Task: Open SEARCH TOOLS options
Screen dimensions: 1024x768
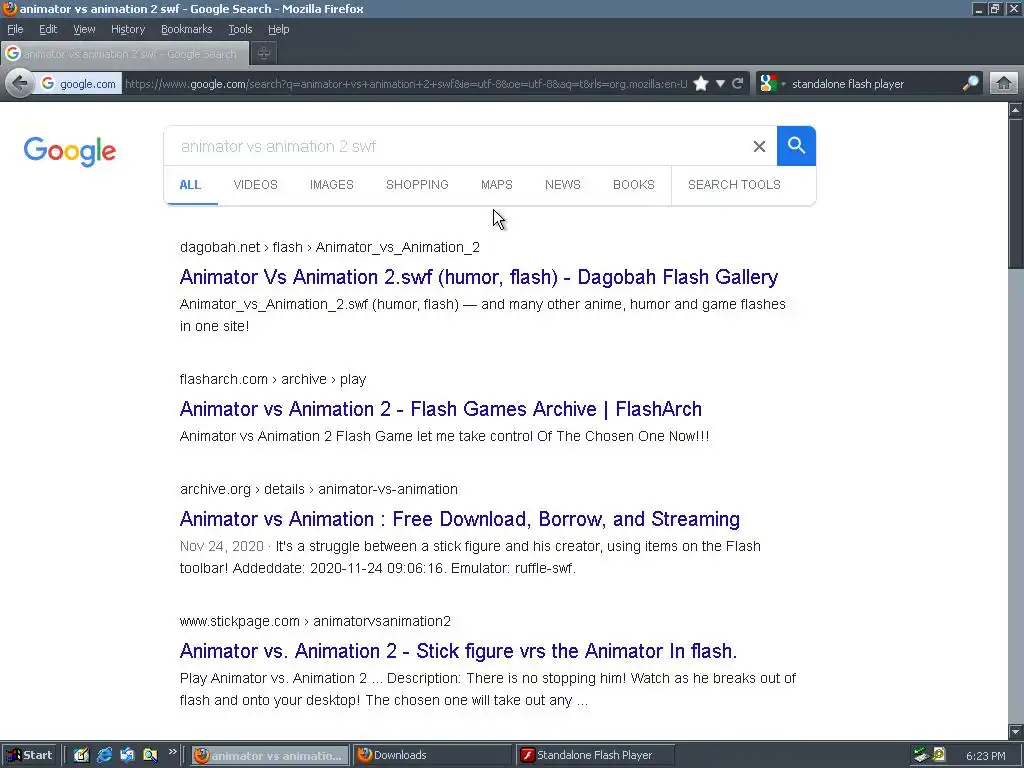Action: (734, 185)
